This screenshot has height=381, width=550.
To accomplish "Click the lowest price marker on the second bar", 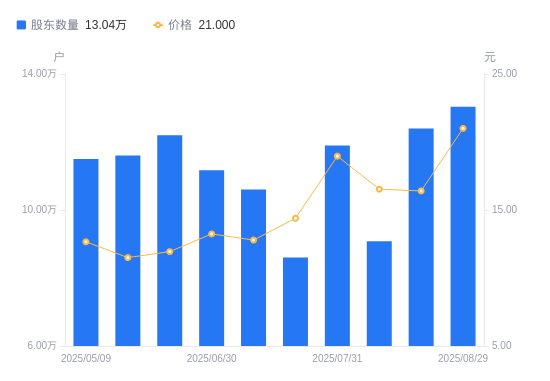I will pos(128,258).
